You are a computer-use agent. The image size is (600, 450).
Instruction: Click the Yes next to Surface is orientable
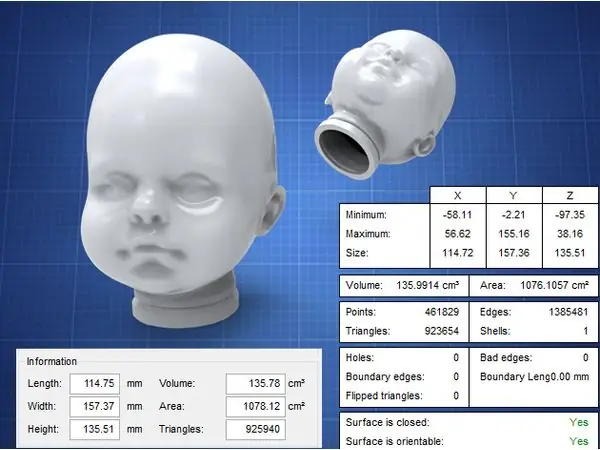[x=579, y=441]
